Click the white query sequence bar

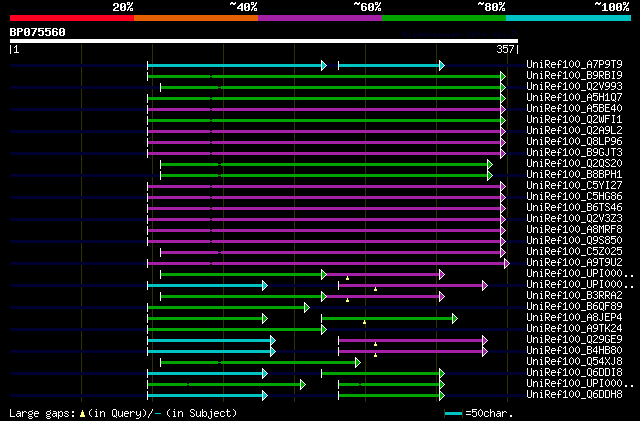coord(264,41)
